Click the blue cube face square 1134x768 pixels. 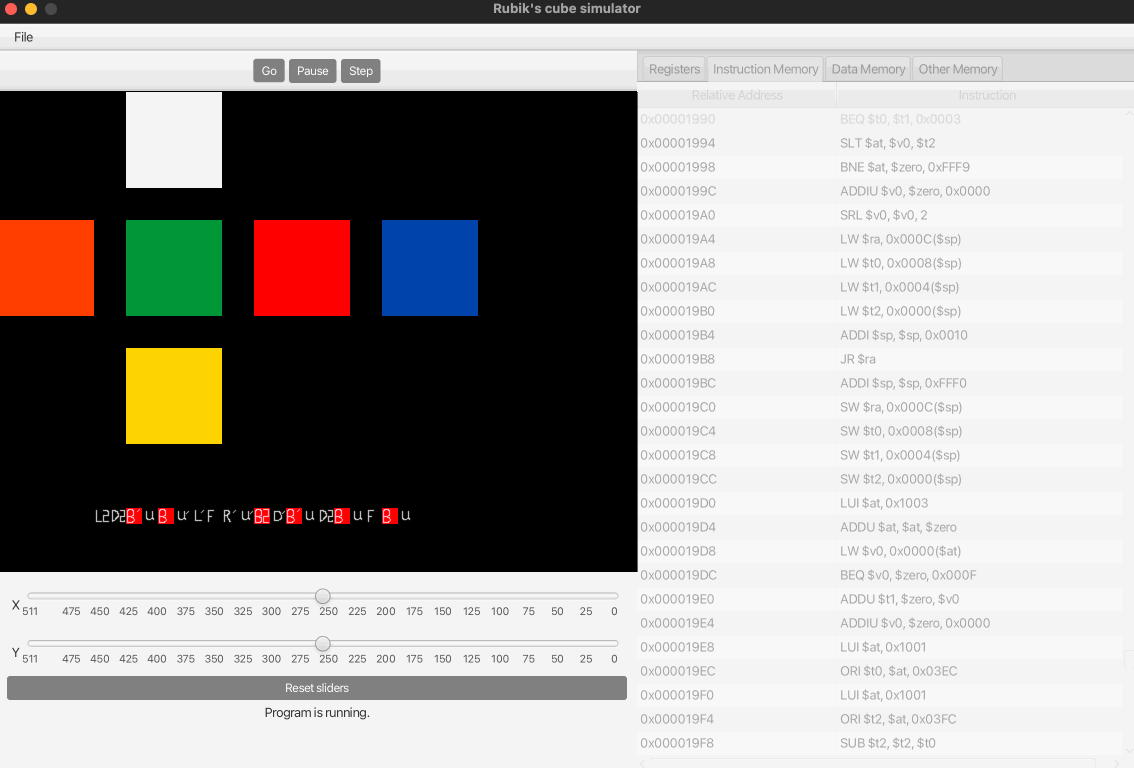tap(429, 267)
